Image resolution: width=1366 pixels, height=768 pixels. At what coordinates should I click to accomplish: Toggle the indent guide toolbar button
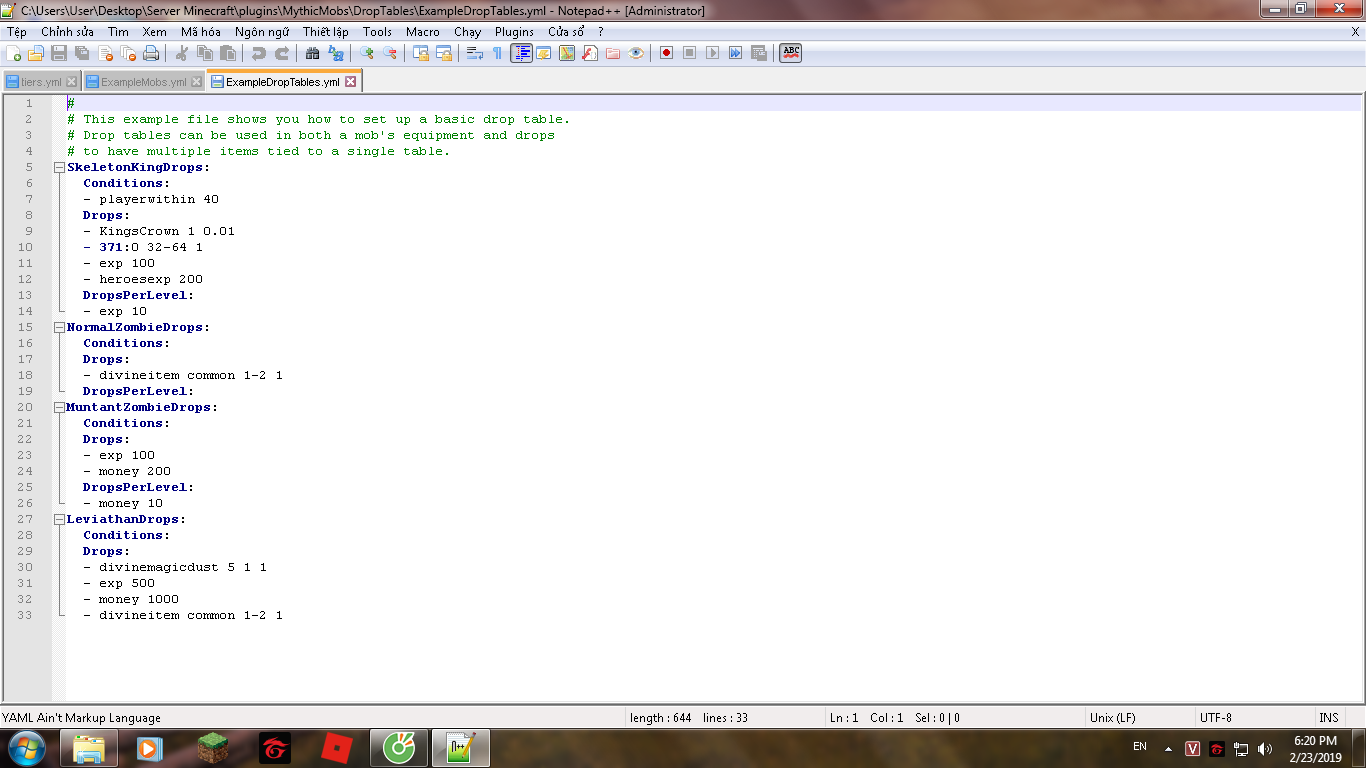click(521, 53)
